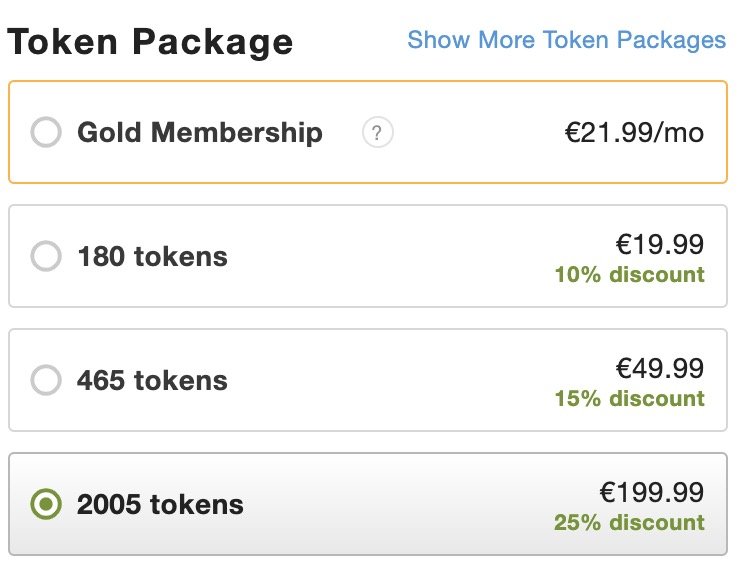Viewport: 740px width, 572px height.
Task: Click the 15% discount text
Action: 630,398
